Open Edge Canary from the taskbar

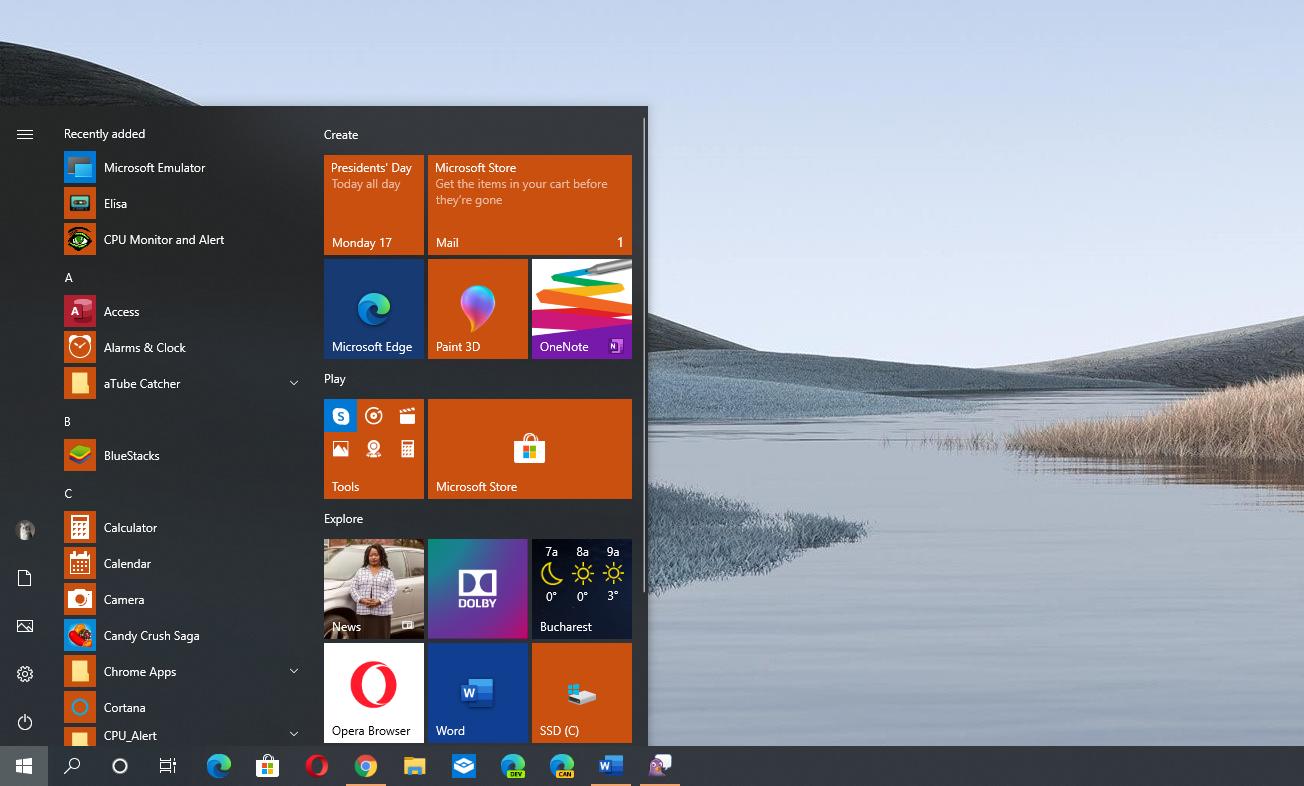(x=562, y=766)
